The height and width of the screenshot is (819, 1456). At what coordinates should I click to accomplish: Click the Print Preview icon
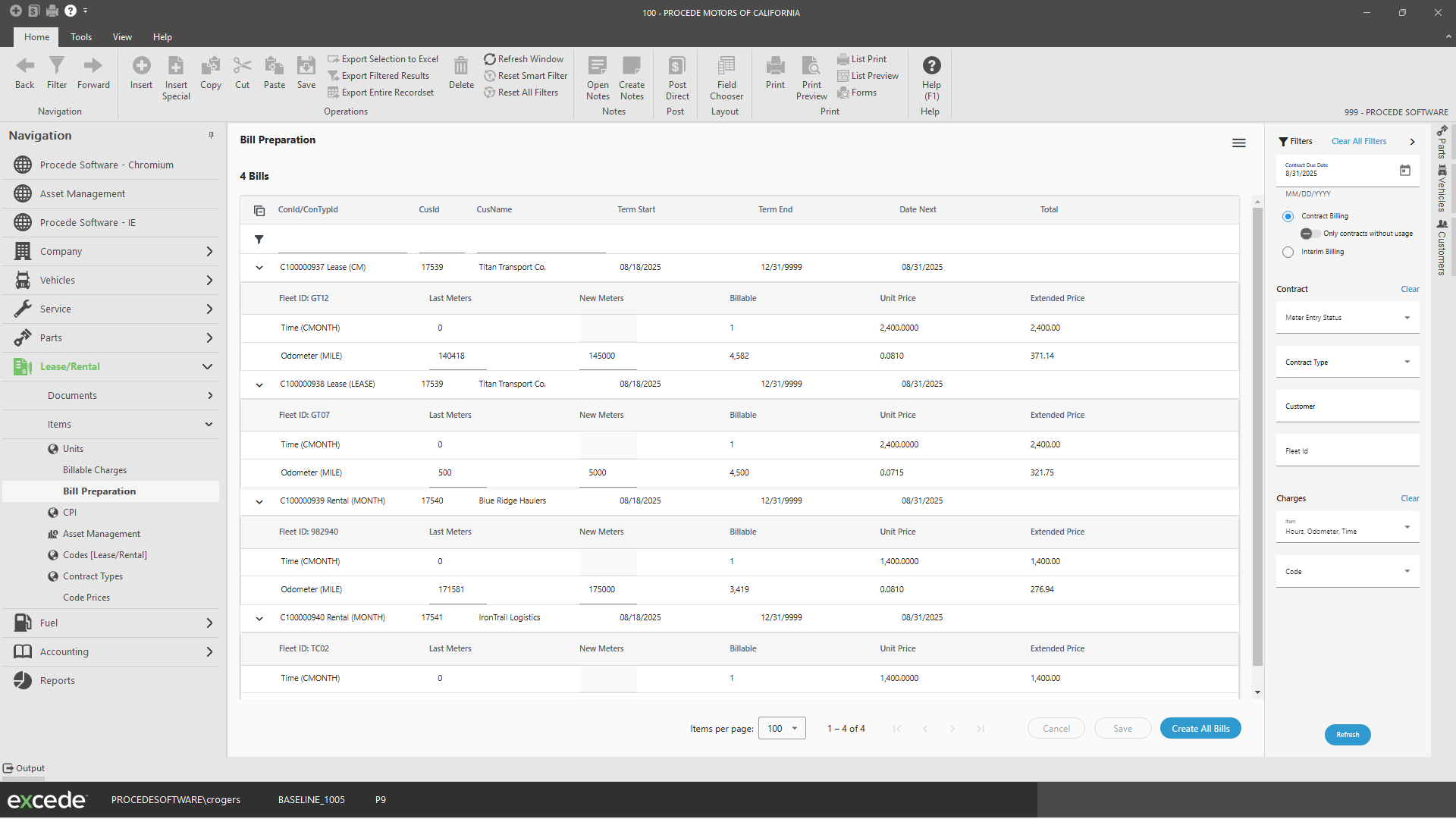pos(811,66)
